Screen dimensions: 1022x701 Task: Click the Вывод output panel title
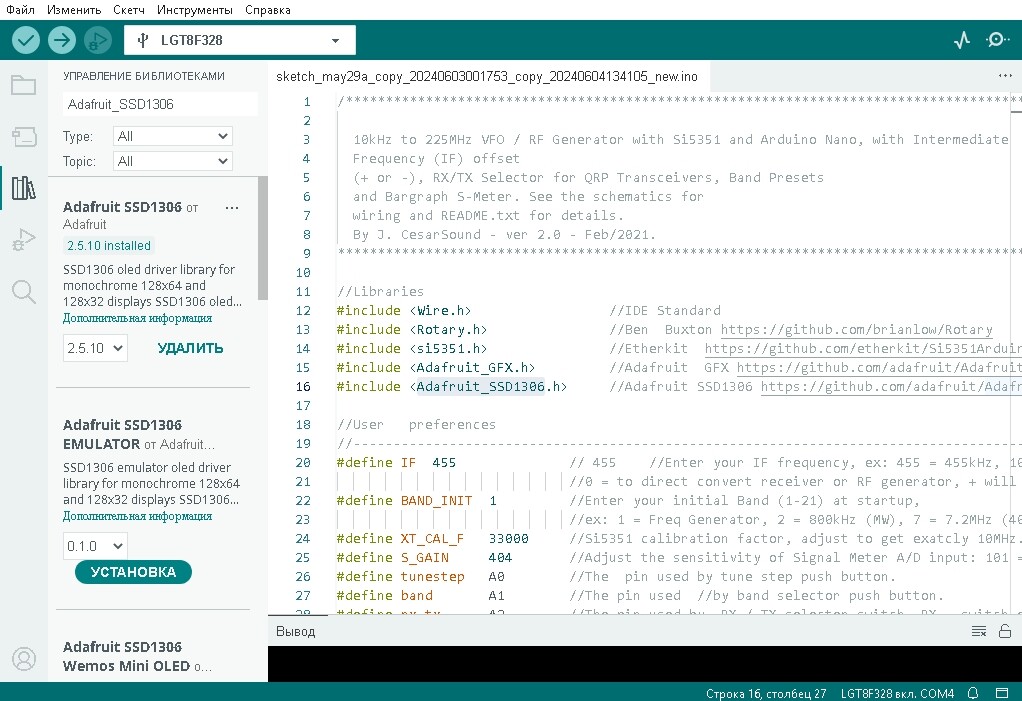click(295, 631)
